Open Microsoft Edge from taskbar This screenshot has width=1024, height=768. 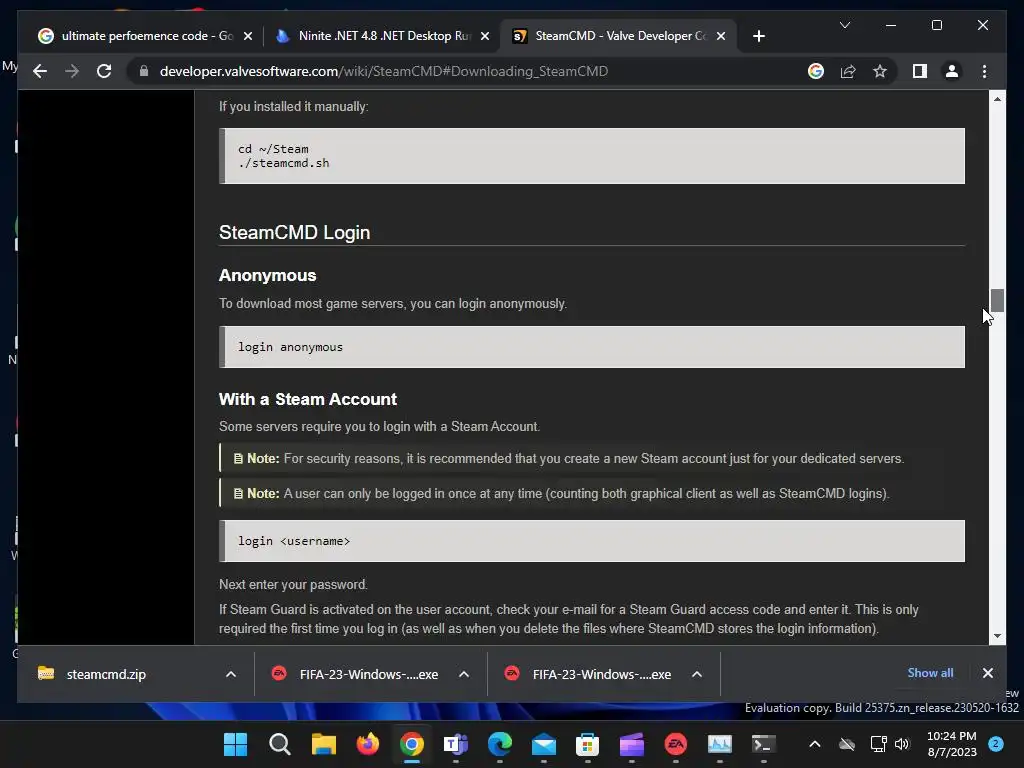[500, 744]
